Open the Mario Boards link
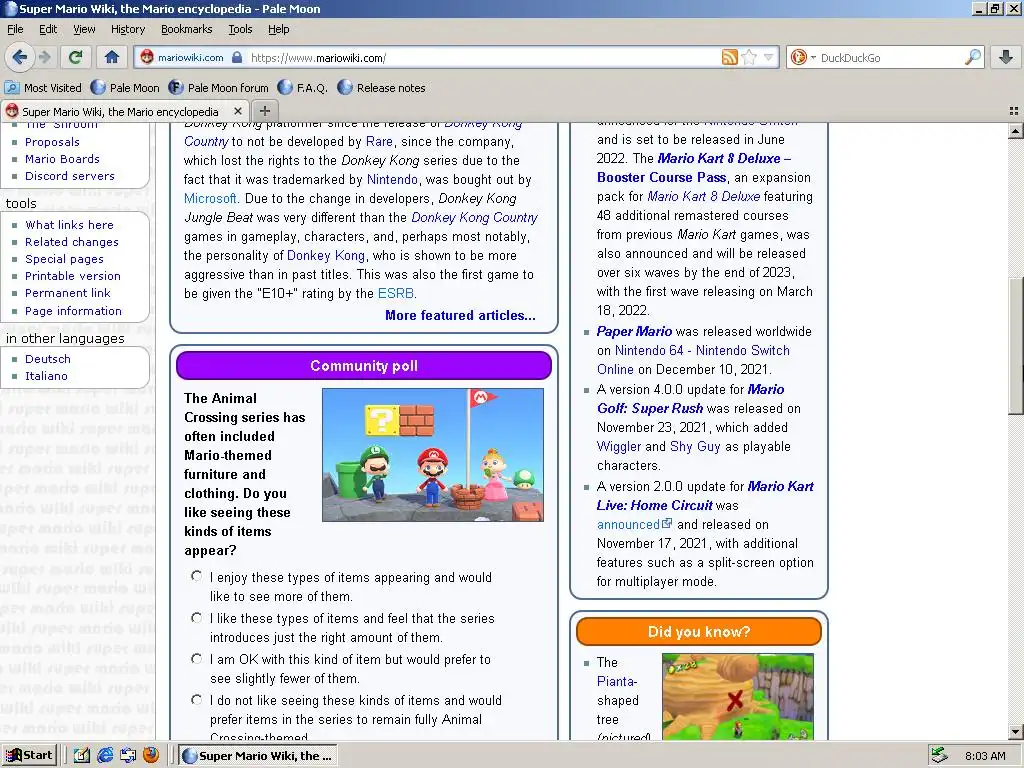Image resolution: width=1024 pixels, height=768 pixels. point(62,159)
